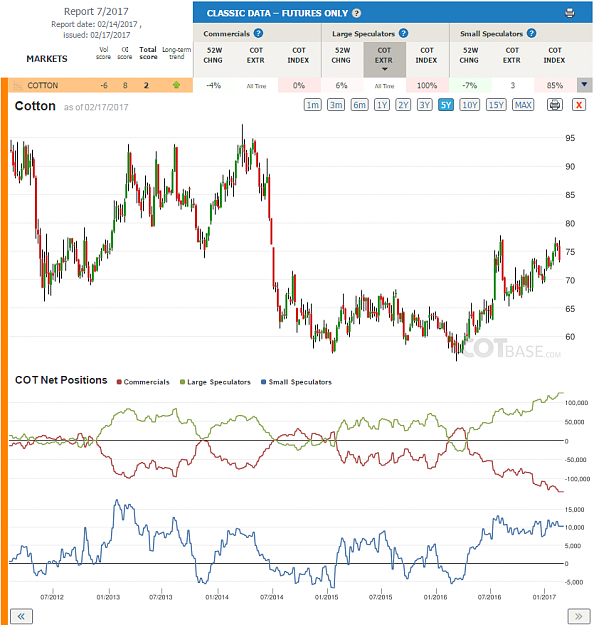Image resolution: width=594 pixels, height=625 pixels.
Task: Open the Commercials help icon
Action: click(258, 33)
